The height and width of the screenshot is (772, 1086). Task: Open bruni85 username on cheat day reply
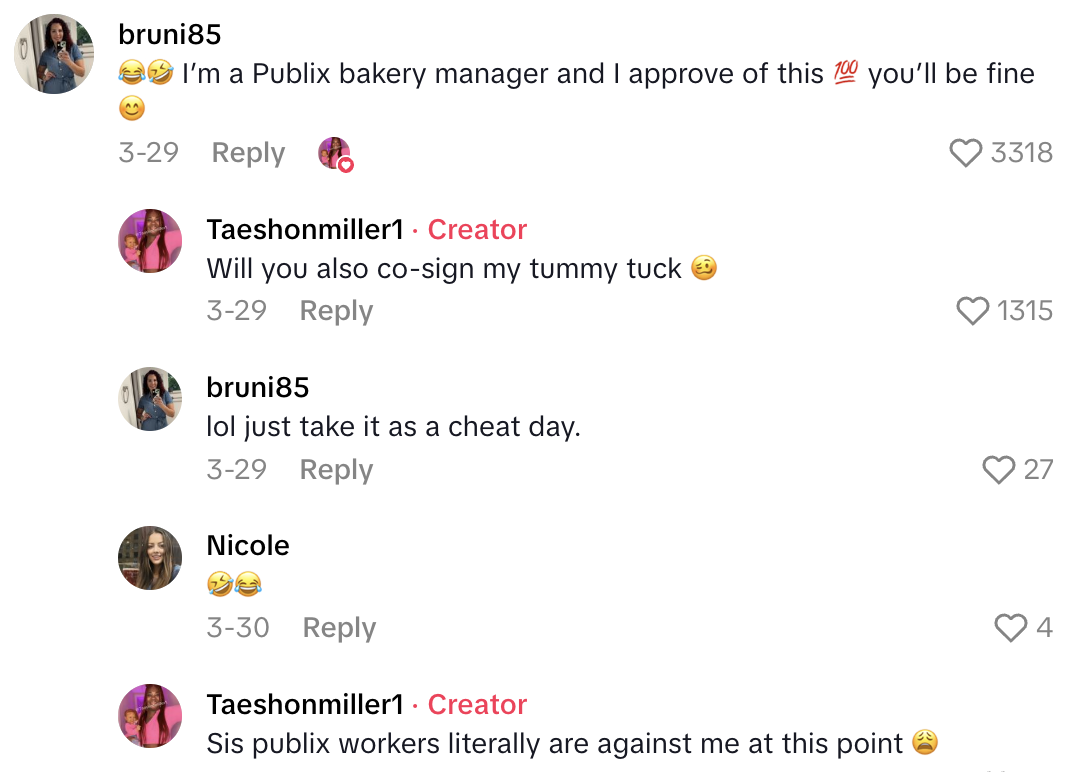pos(257,387)
